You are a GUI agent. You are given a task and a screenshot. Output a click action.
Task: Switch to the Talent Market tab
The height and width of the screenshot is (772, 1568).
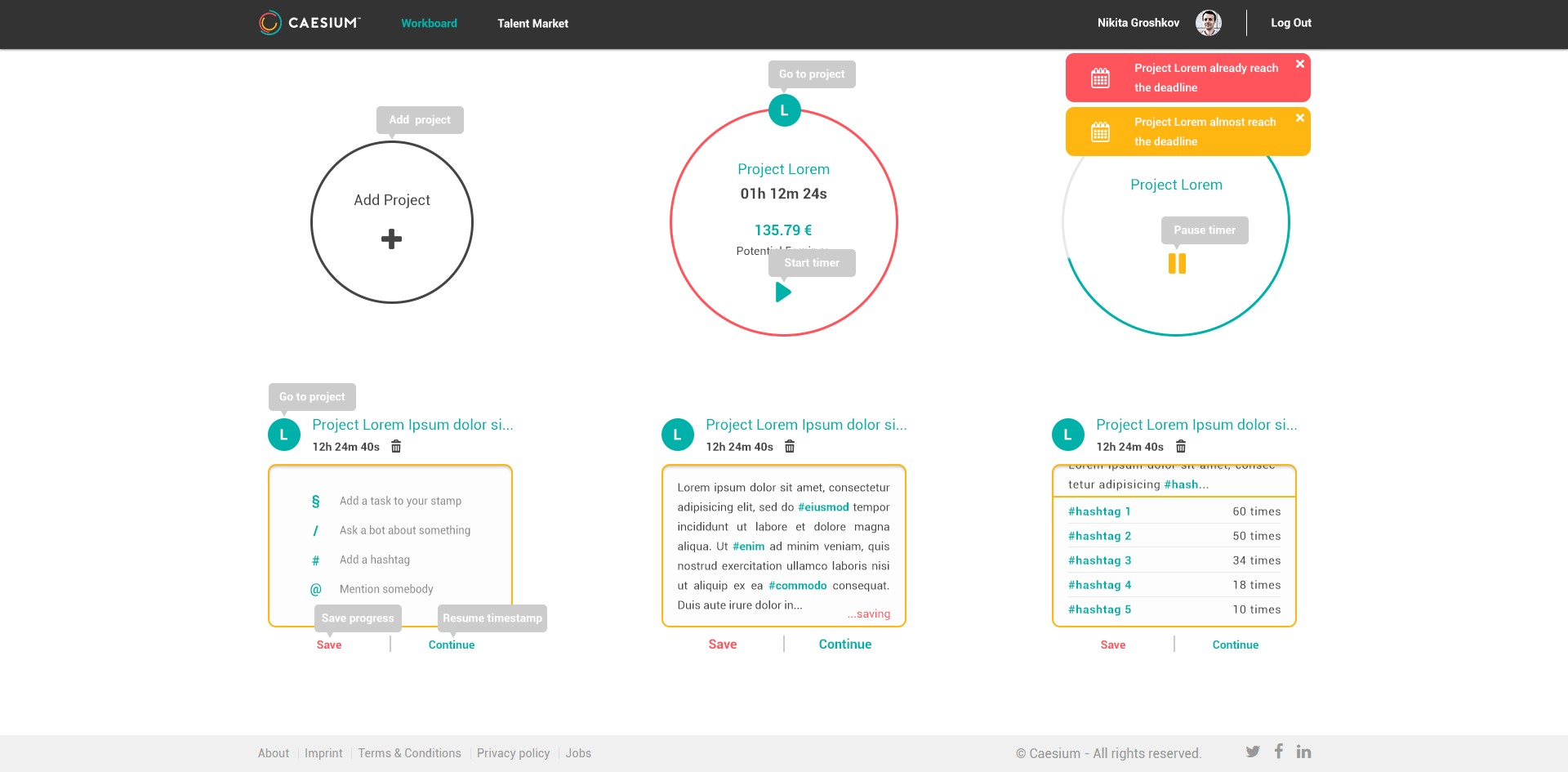532,24
